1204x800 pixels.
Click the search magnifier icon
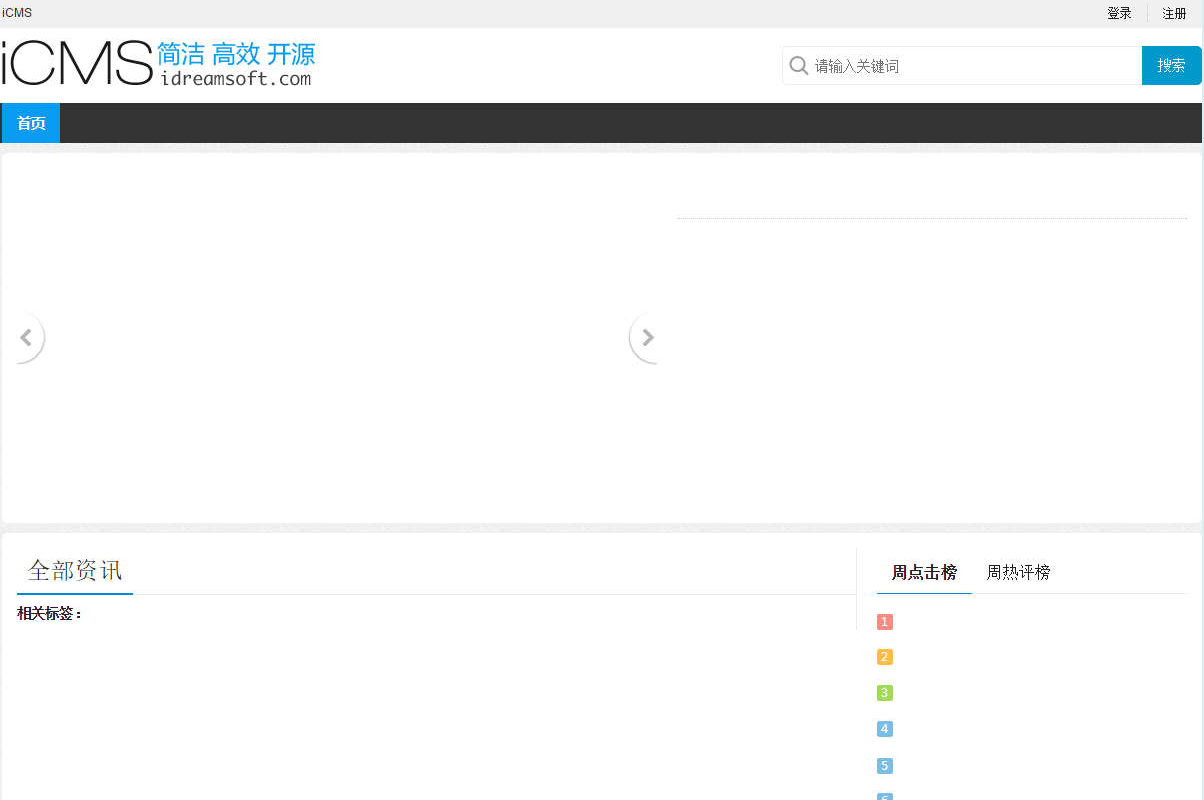(799, 65)
